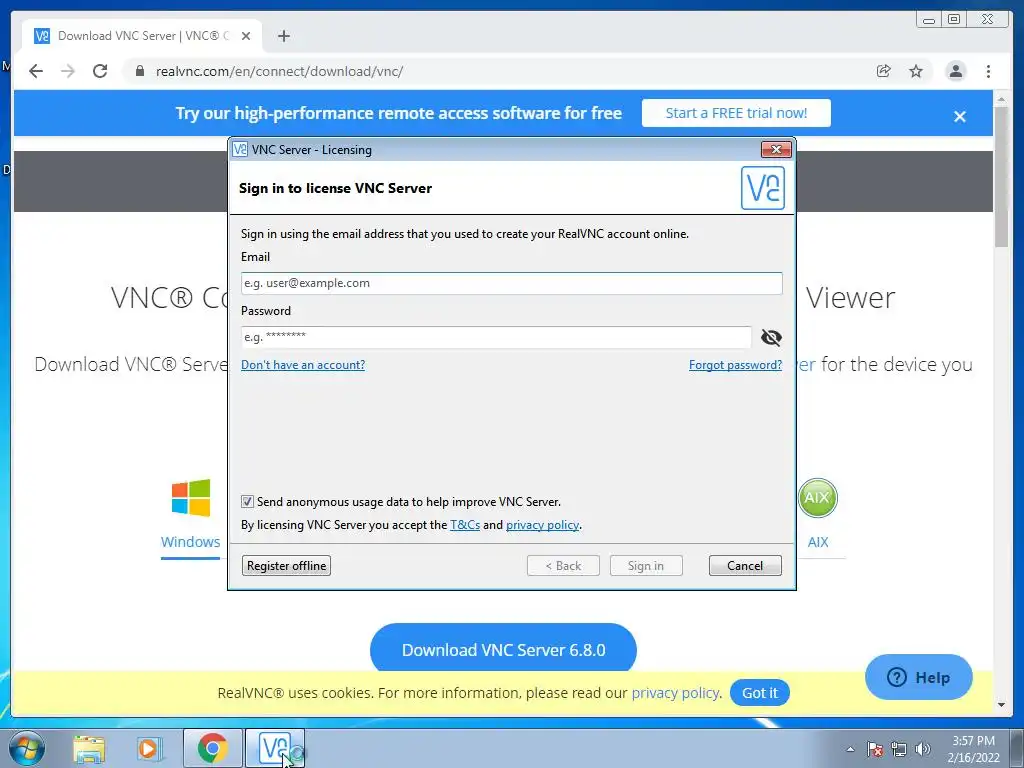Click the Password input field

pos(496,337)
